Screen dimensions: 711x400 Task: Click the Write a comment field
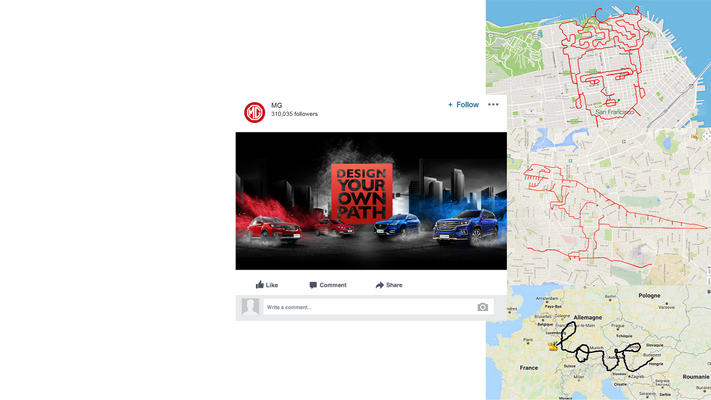(x=378, y=307)
